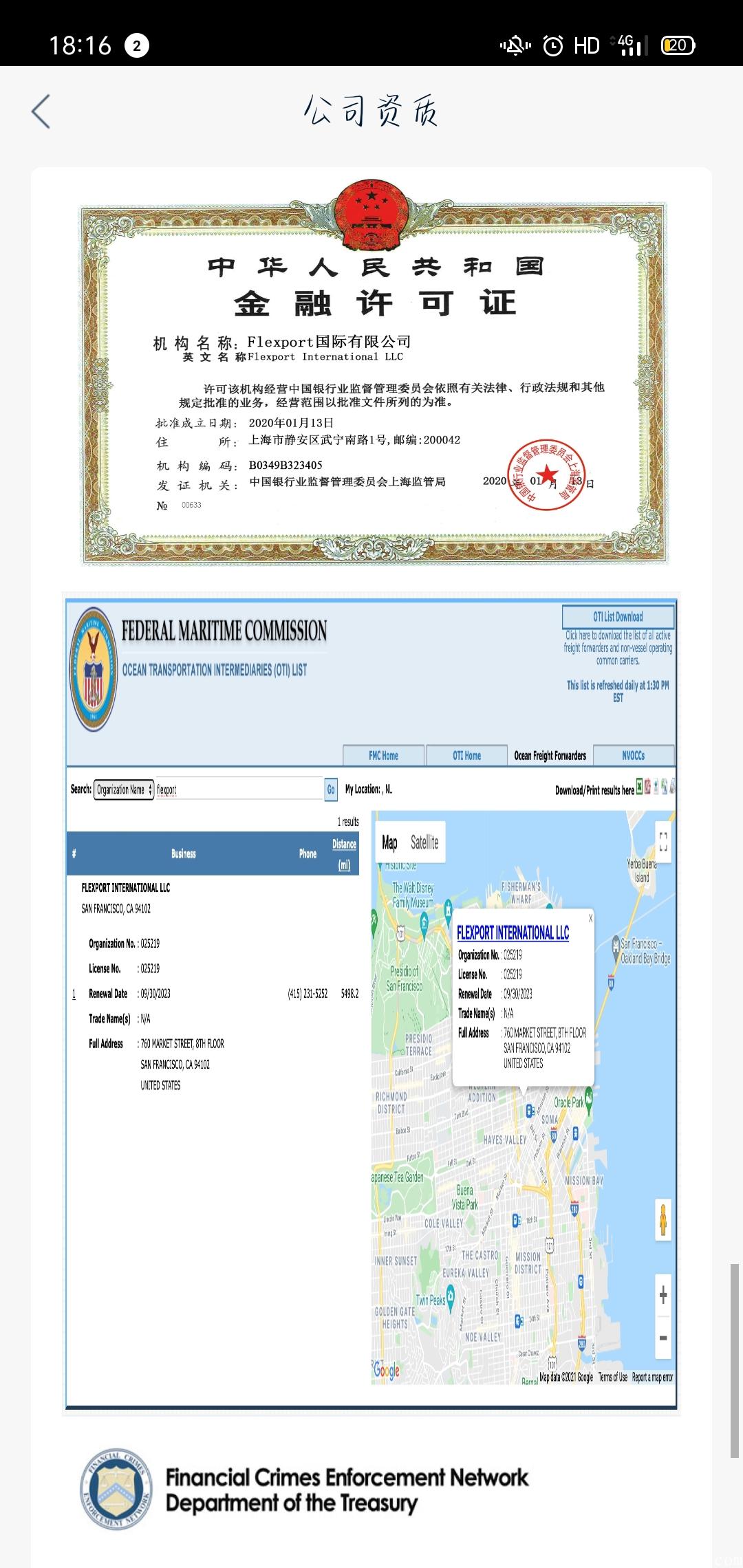Tap the alarm clock status icon

[x=553, y=45]
